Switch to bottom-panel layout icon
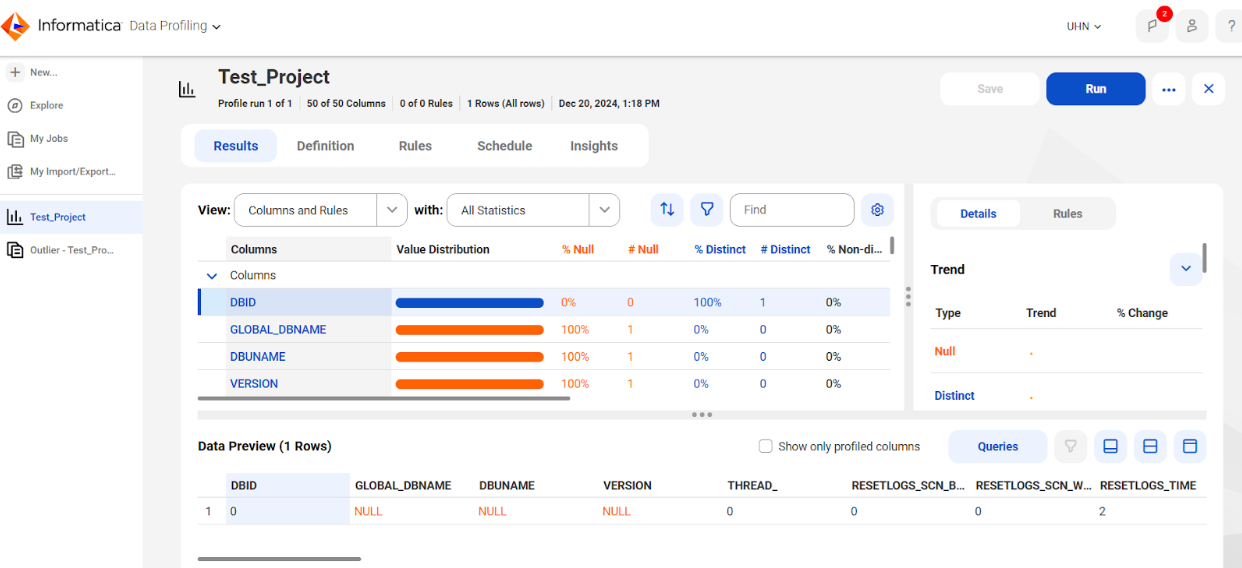 click(1110, 447)
